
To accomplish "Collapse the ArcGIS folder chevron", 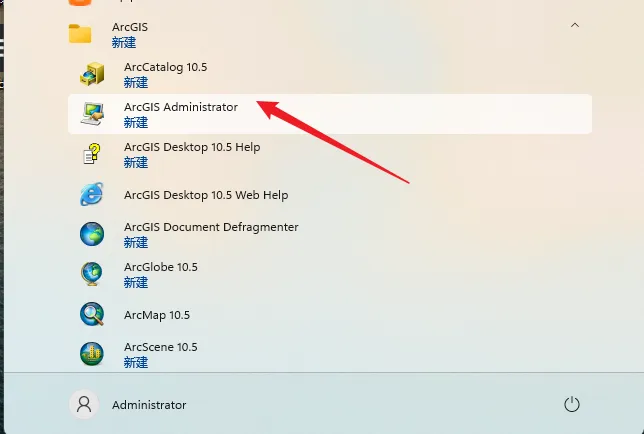I will click(x=575, y=25).
